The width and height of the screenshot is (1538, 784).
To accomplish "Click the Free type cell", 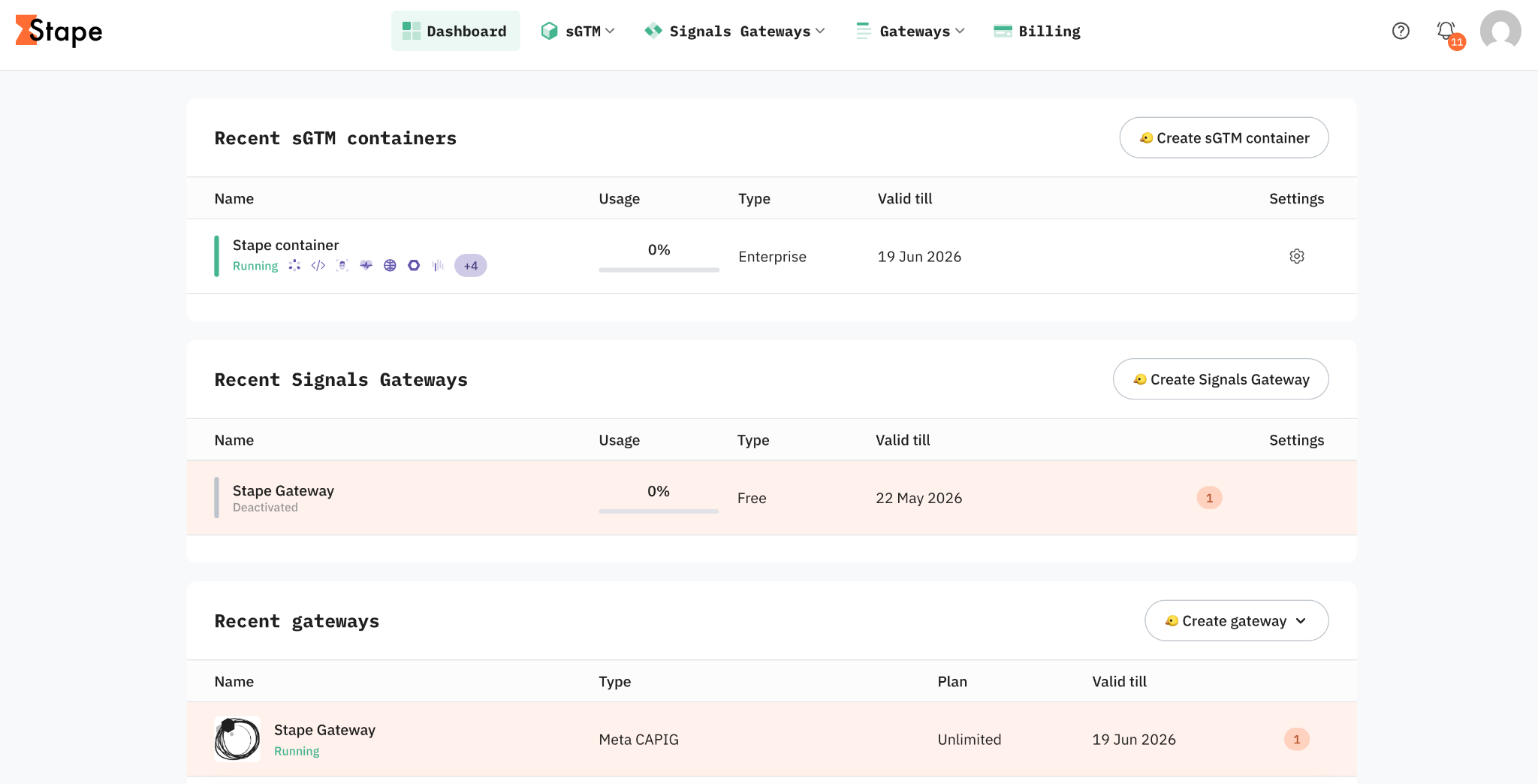I will 752,498.
